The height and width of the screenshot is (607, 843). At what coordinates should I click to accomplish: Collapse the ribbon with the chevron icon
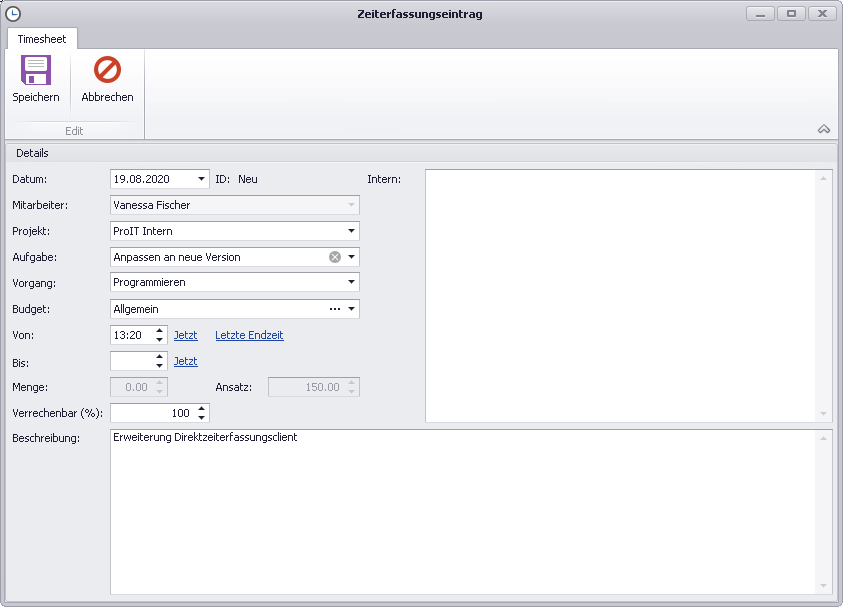(x=824, y=129)
